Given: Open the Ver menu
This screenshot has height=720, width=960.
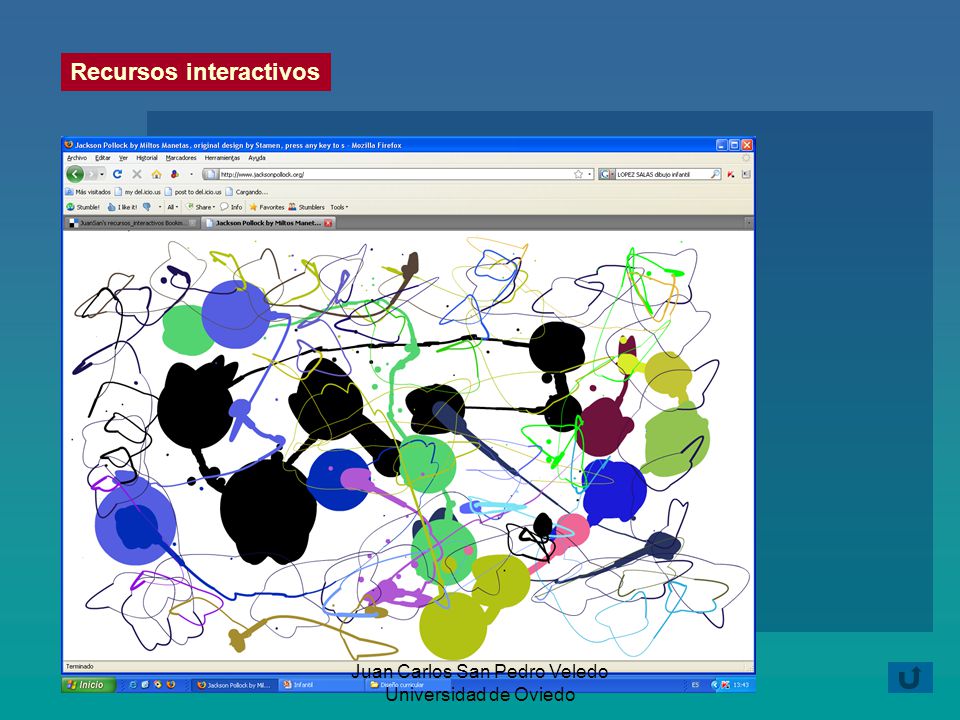Looking at the screenshot, I should [123, 158].
